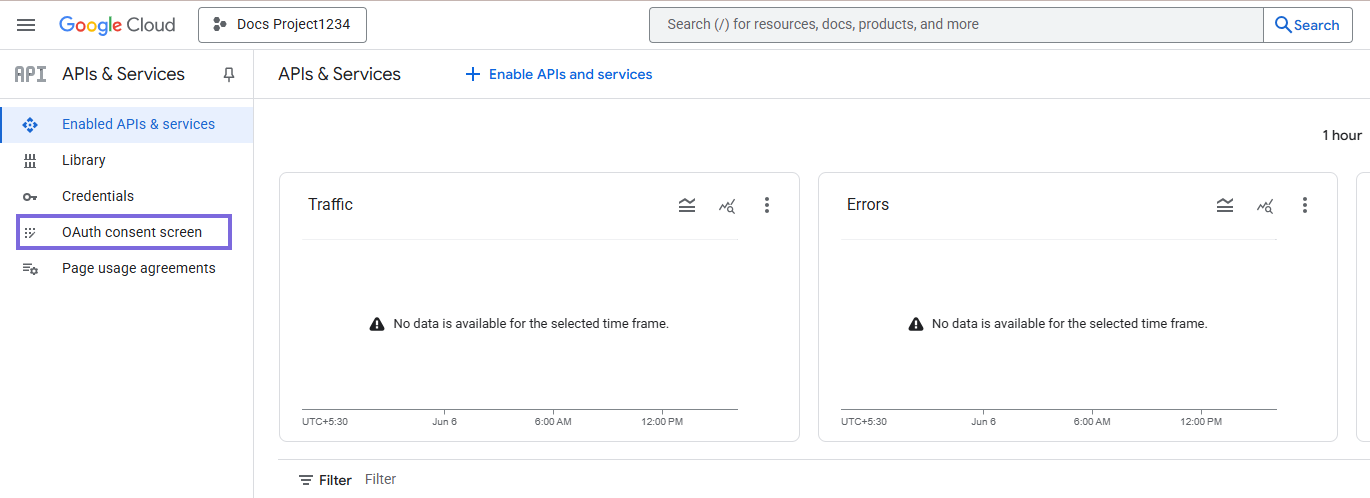This screenshot has height=498, width=1370.
Task: Explore Traffic chart metrics icon
Action: 727,205
